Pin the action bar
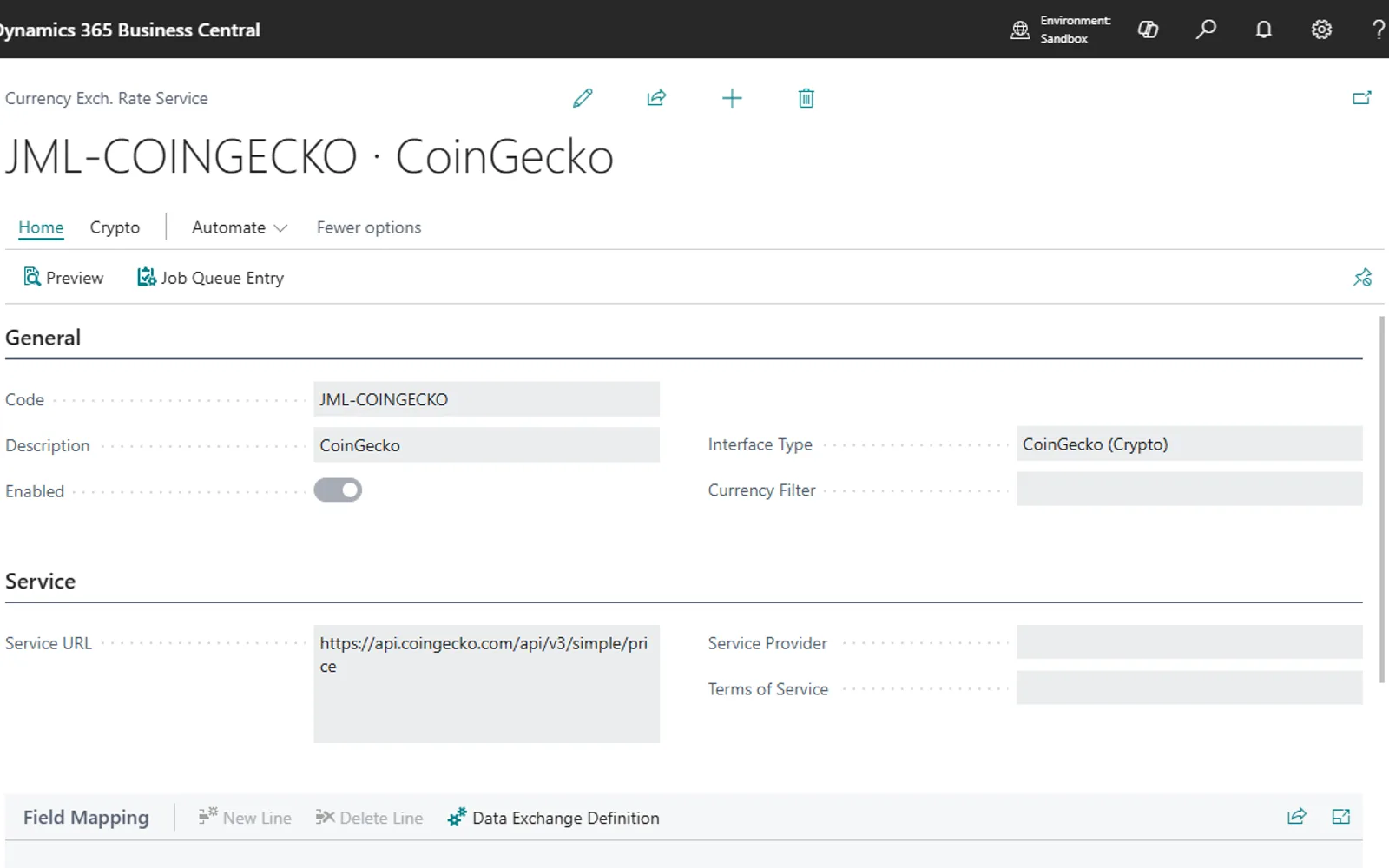This screenshot has width=1389, height=868. pyautogui.click(x=1362, y=278)
